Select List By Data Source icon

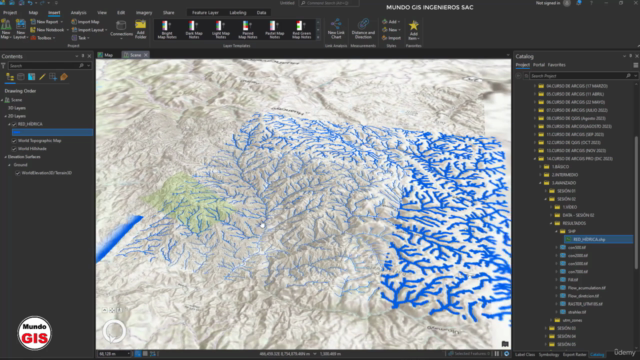pyautogui.click(x=21, y=77)
